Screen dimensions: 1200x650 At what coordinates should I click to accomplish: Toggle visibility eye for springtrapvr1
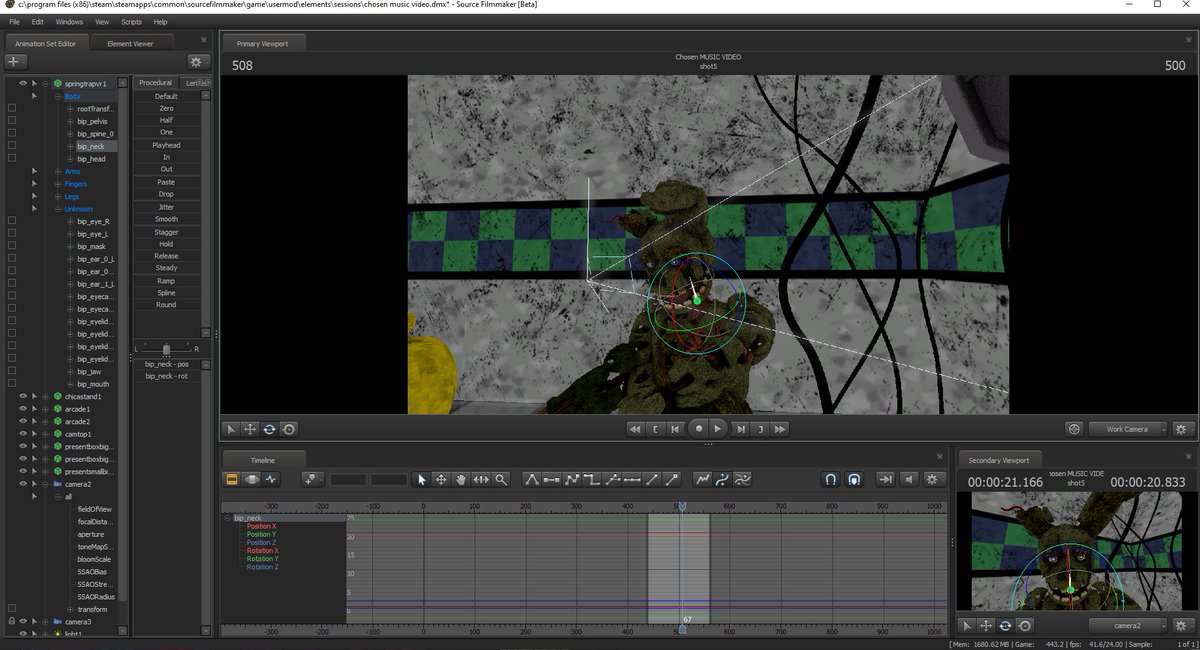click(23, 84)
